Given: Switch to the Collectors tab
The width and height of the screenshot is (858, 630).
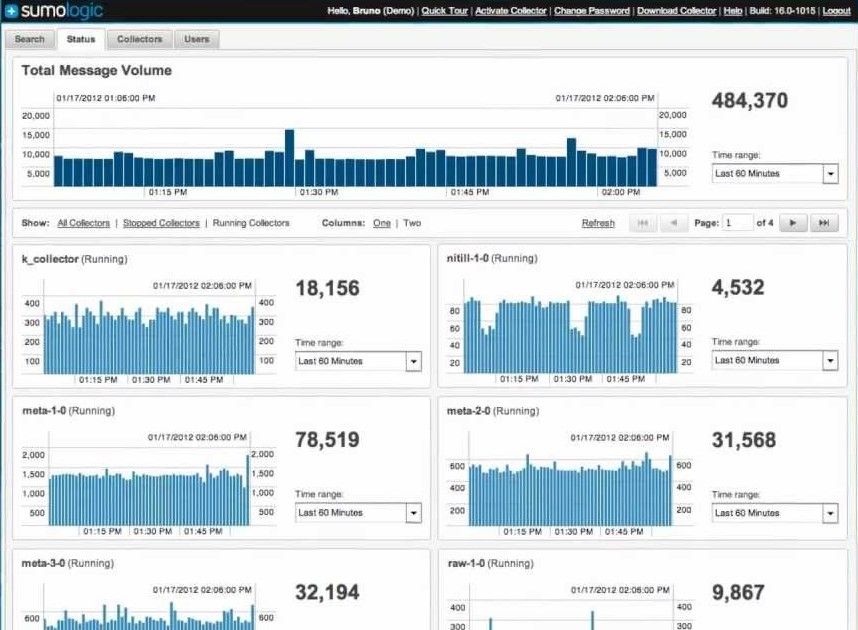Looking at the screenshot, I should pyautogui.click(x=140, y=39).
